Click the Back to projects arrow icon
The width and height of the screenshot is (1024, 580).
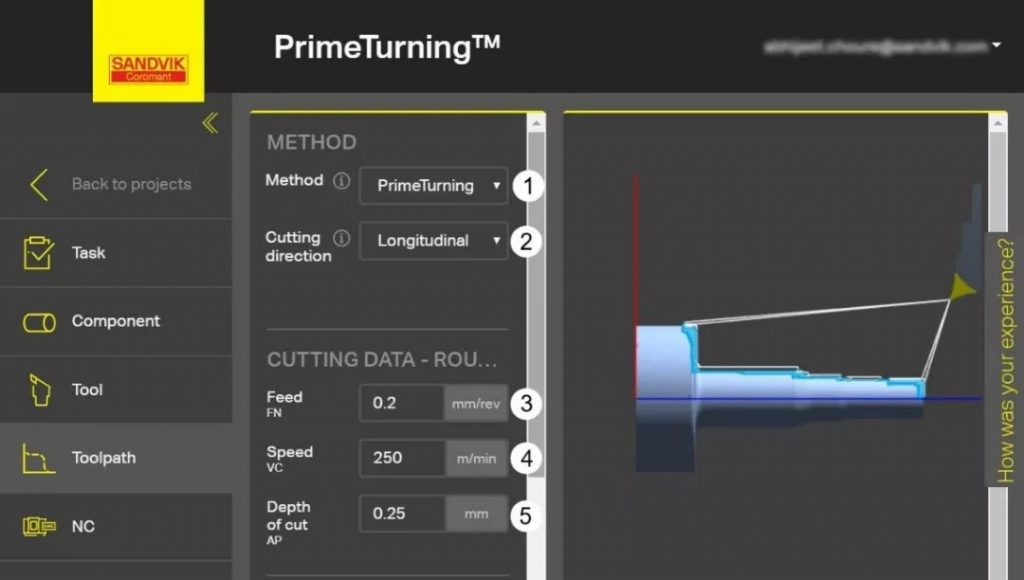tap(39, 185)
